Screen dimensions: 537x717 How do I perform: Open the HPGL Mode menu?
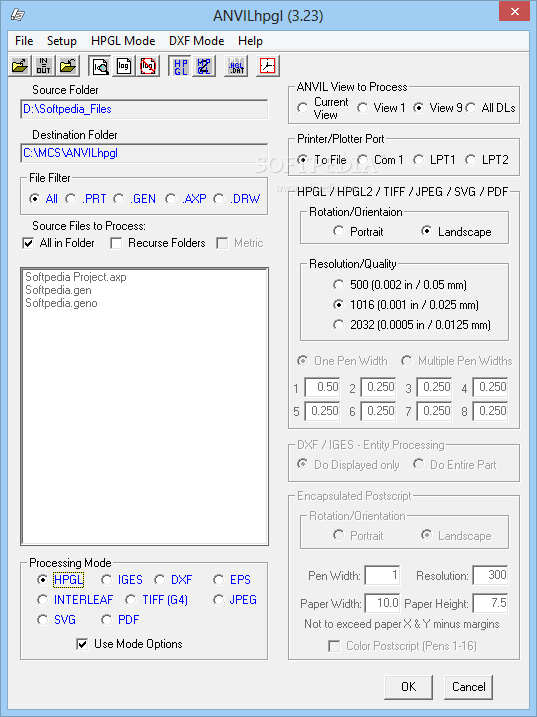[x=123, y=41]
